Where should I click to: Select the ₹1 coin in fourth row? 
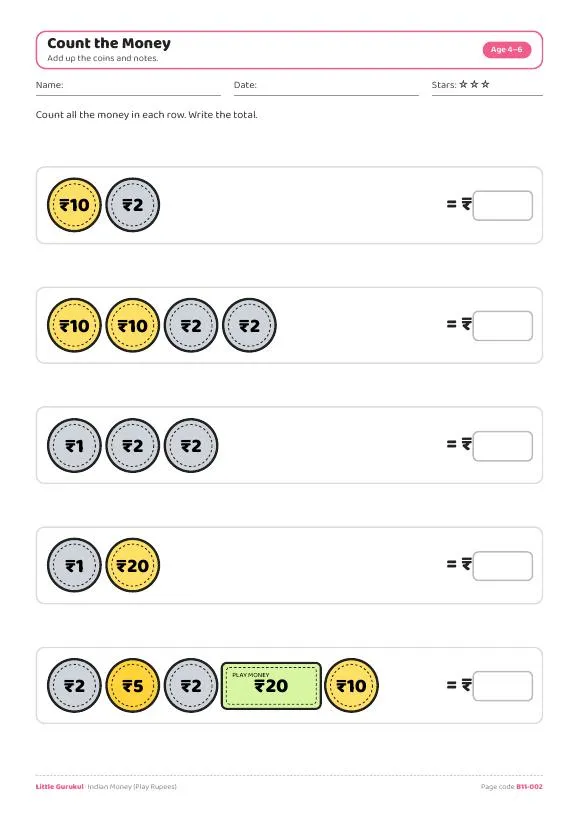coord(74,566)
